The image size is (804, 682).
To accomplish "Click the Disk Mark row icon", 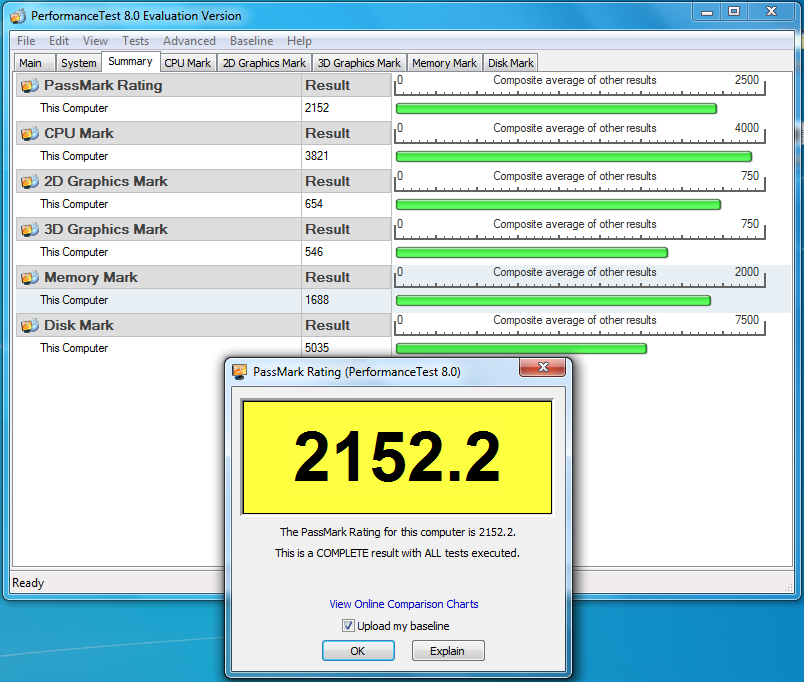I will click(x=30, y=326).
